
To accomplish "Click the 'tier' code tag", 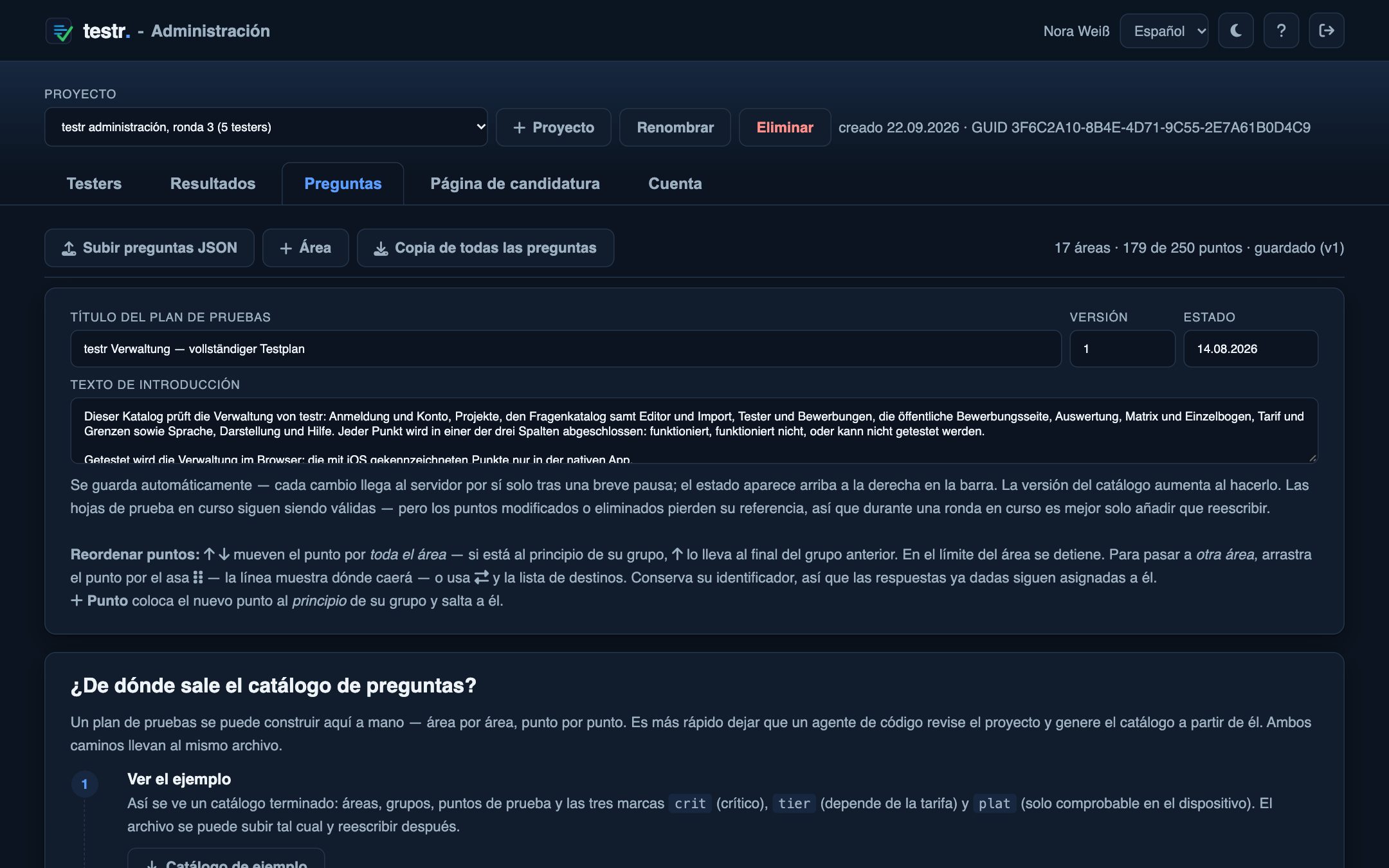I will coord(794,804).
